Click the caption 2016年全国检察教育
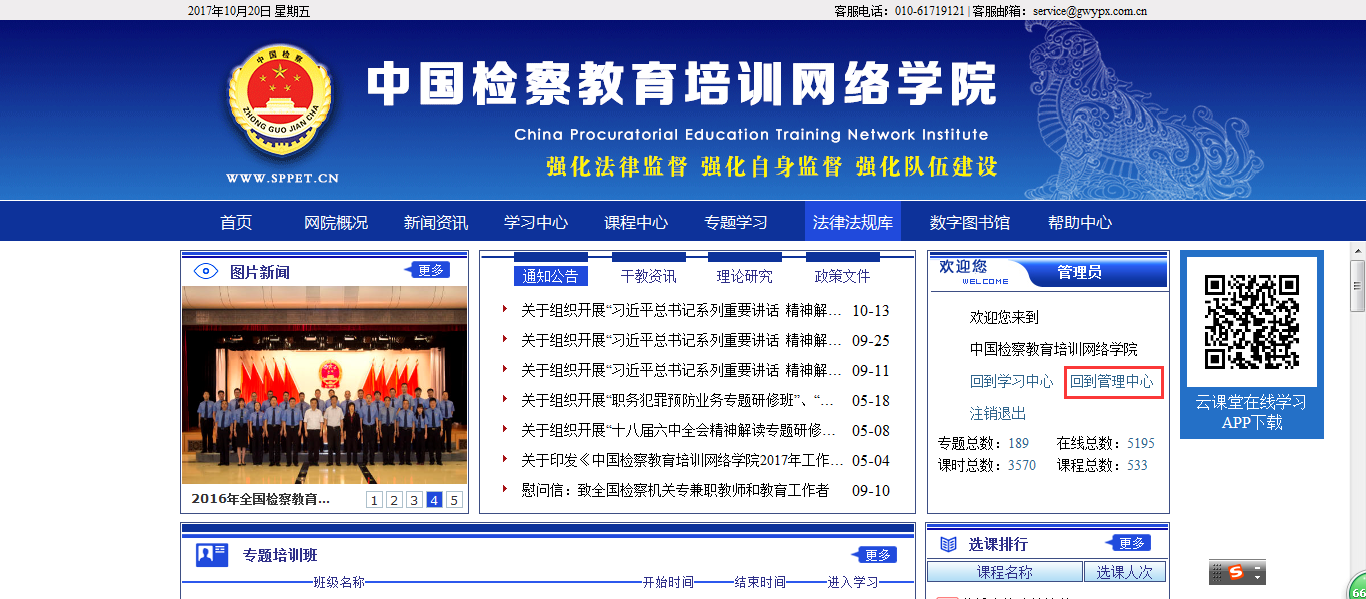The width and height of the screenshot is (1366, 599). pyautogui.click(x=260, y=499)
